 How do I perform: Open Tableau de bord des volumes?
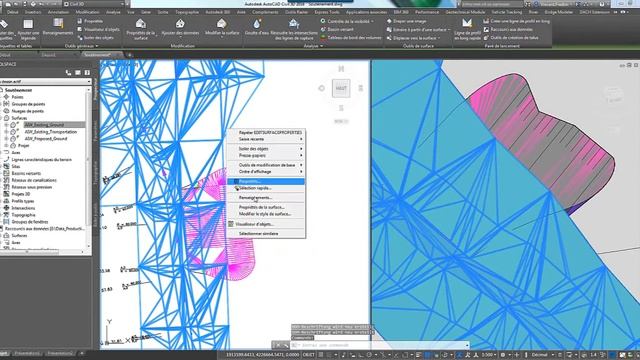coord(351,38)
